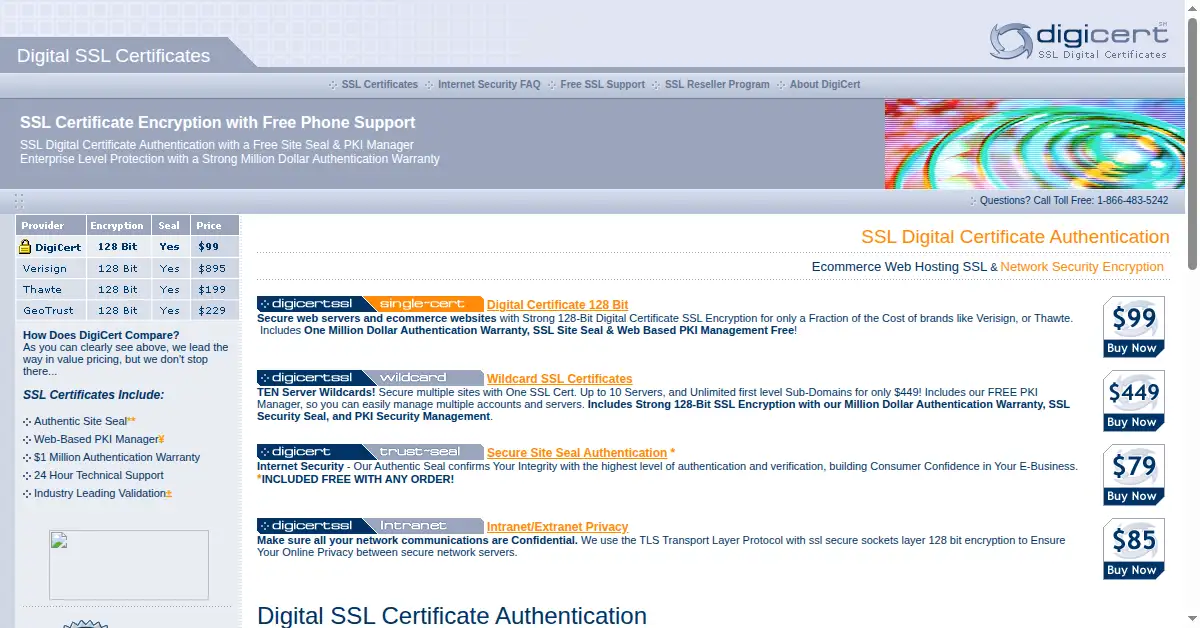Click the $449 Buy Now price badge
This screenshot has height=628, width=1200.
click(1134, 401)
